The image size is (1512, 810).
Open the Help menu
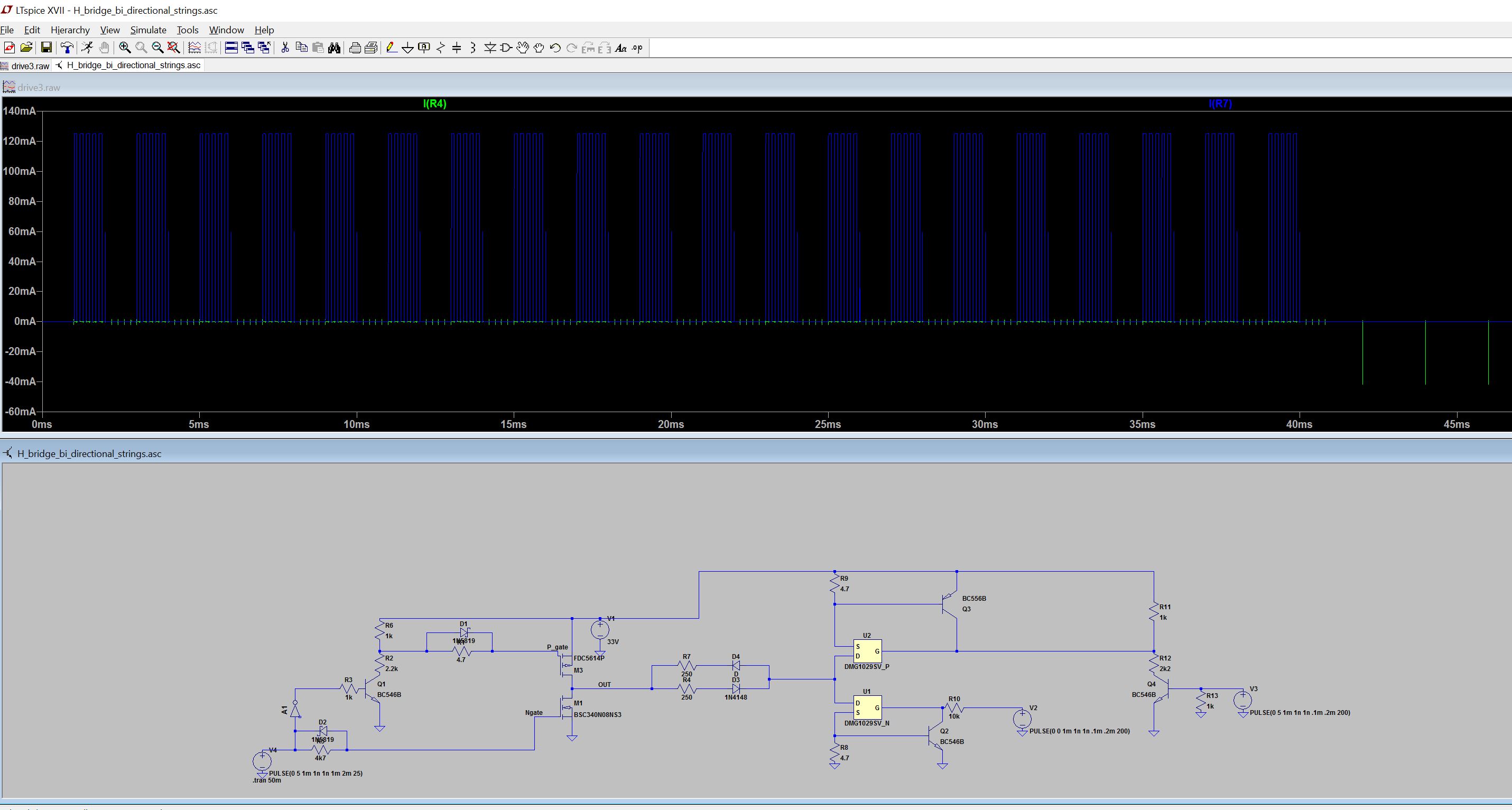(264, 30)
